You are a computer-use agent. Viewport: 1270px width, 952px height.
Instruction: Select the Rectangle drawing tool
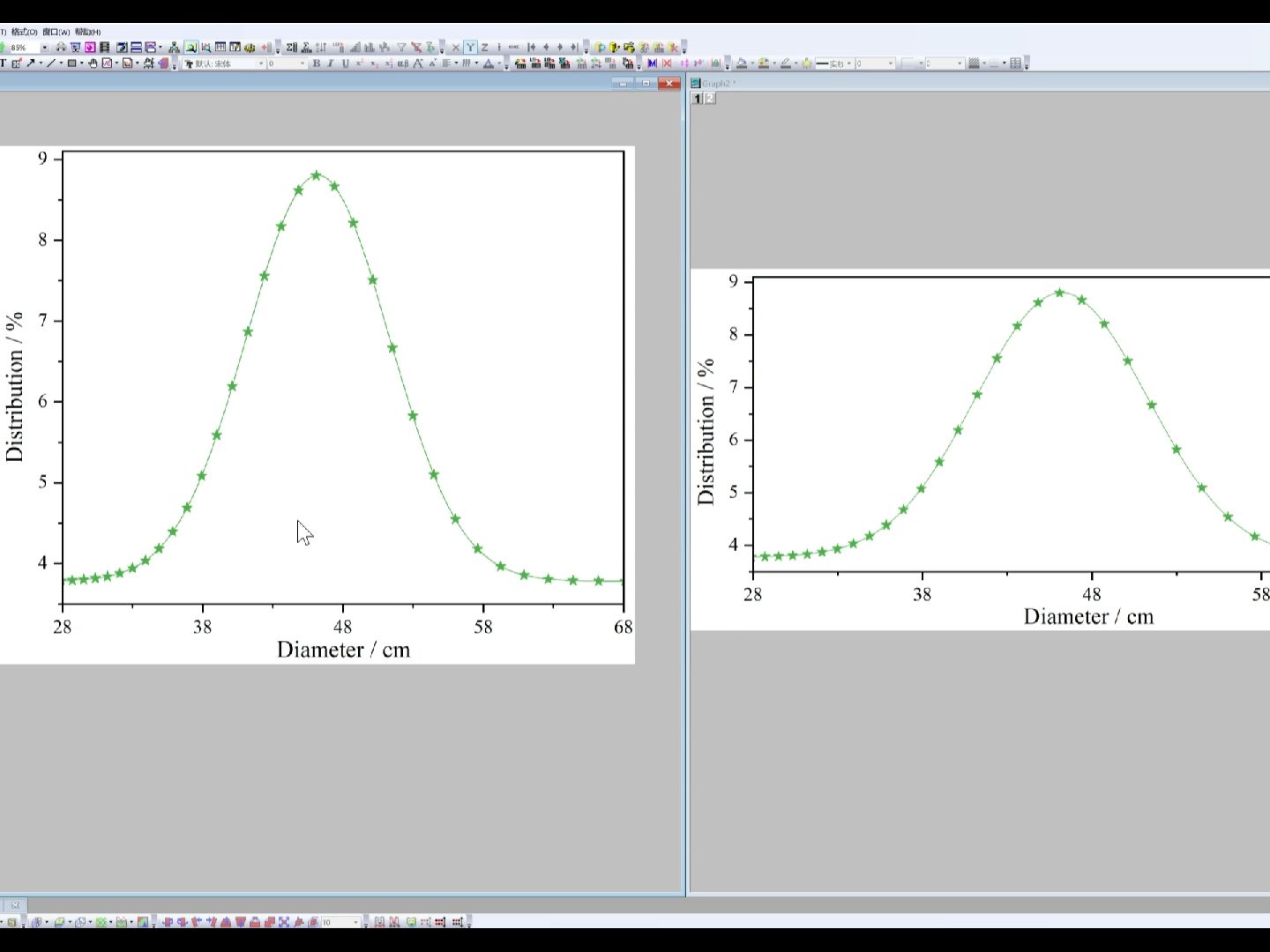[x=71, y=63]
